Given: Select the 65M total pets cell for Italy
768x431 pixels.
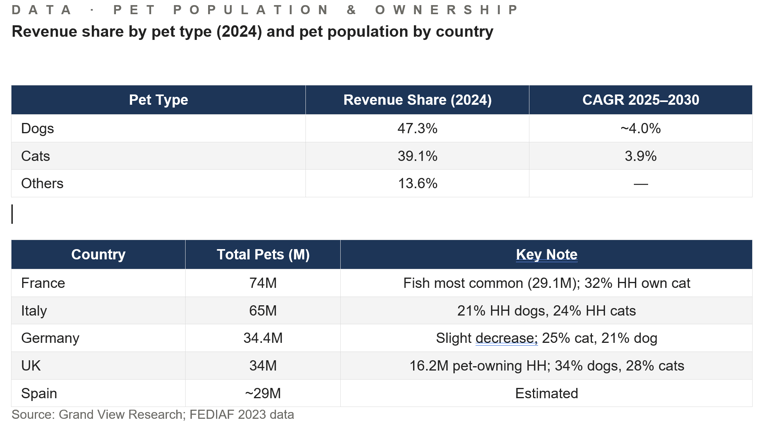Looking at the screenshot, I should tap(263, 311).
